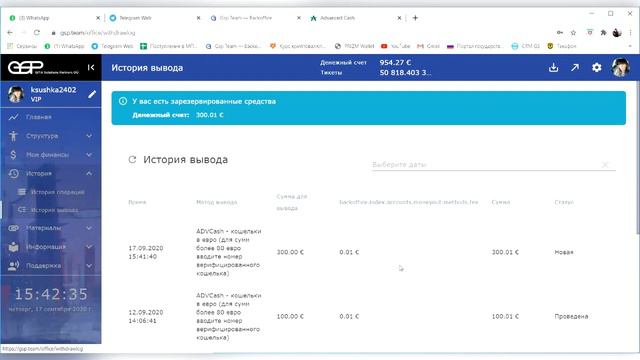This screenshot has height=360, width=640.
Task: Click the page vertical scrollbar
Action: (637, 159)
